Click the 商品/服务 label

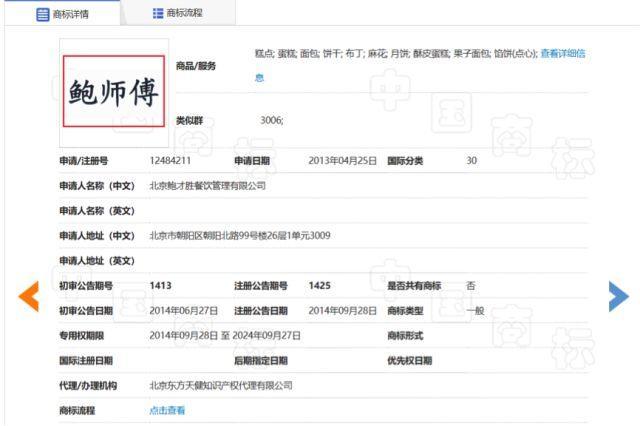pos(196,66)
